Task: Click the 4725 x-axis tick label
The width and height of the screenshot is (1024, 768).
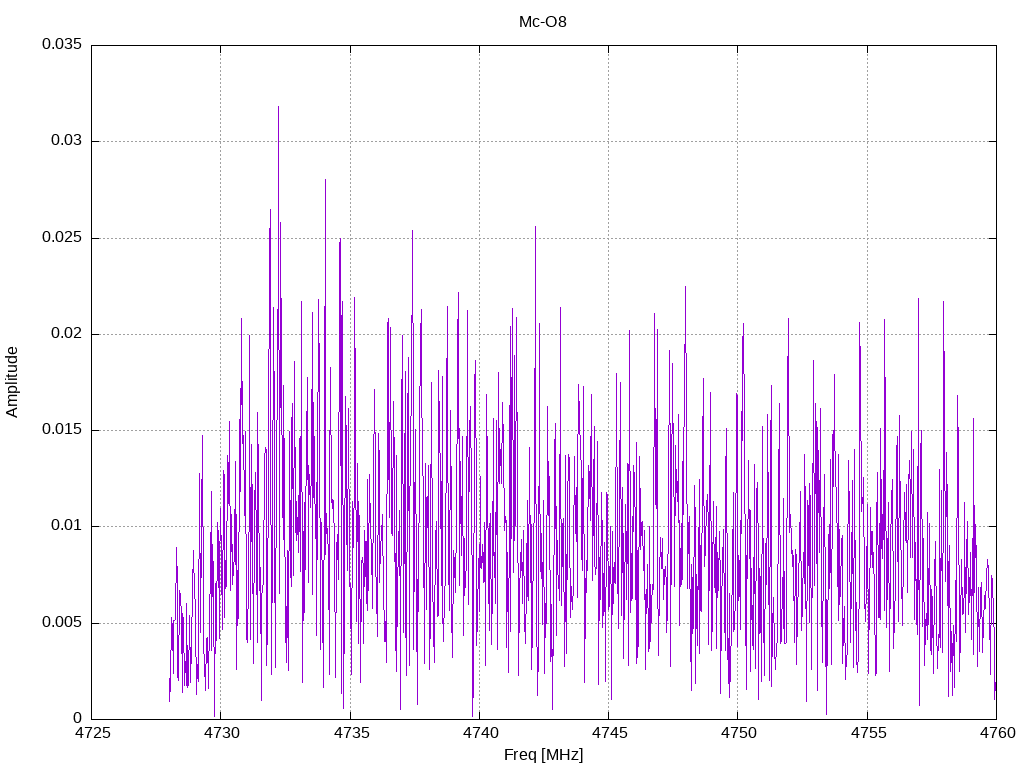Action: (93, 733)
